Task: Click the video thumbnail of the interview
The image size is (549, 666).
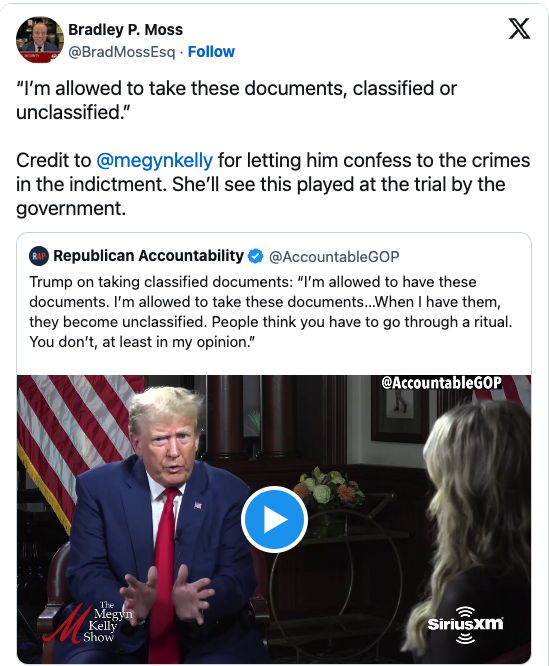Action: point(274,519)
